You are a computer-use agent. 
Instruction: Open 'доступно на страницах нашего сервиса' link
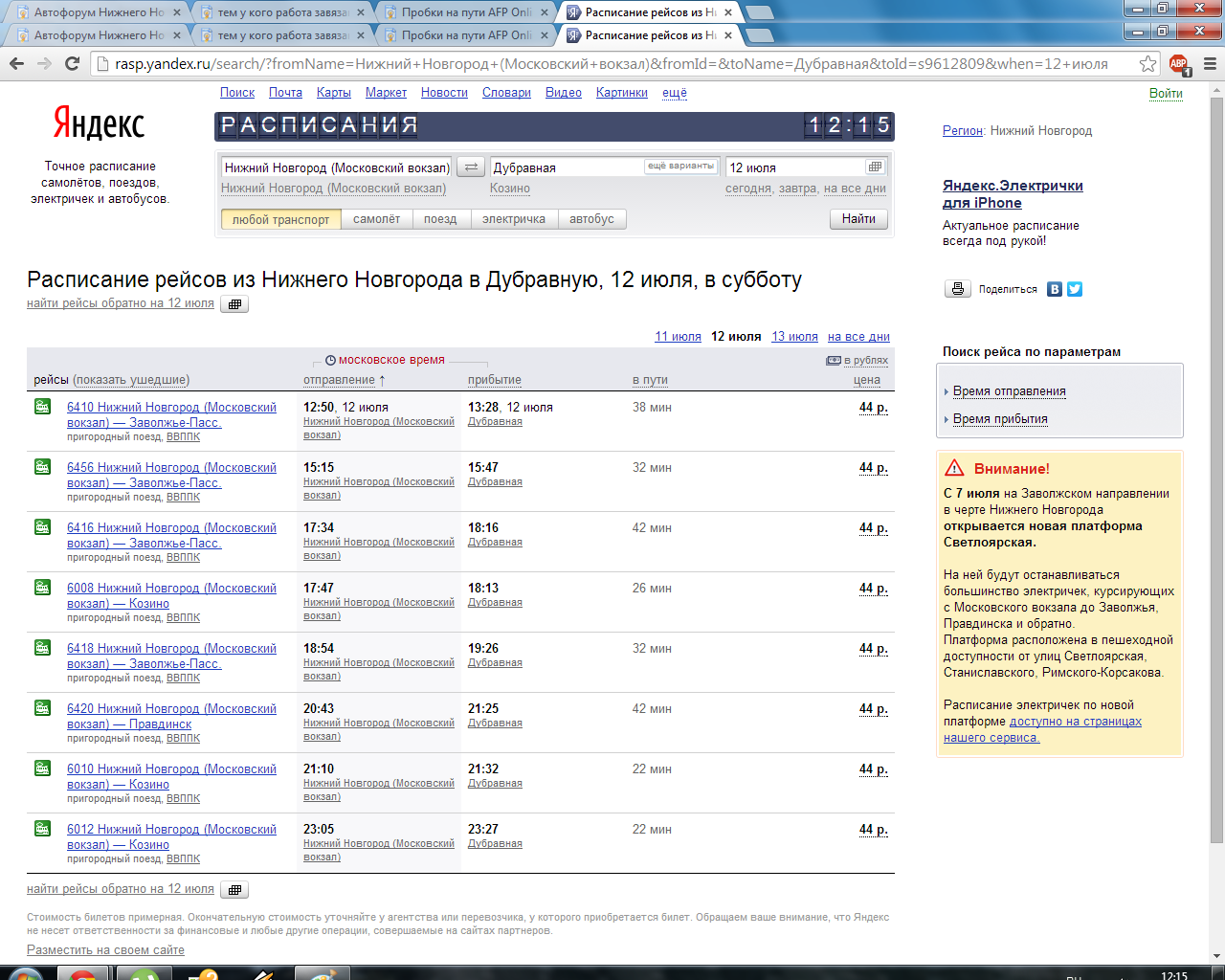[1042, 729]
